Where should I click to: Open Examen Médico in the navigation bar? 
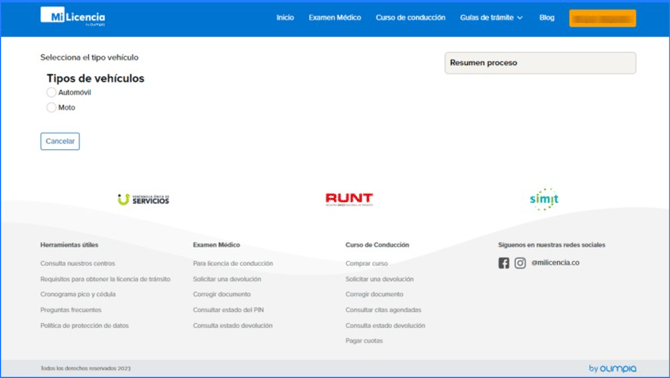(x=335, y=18)
